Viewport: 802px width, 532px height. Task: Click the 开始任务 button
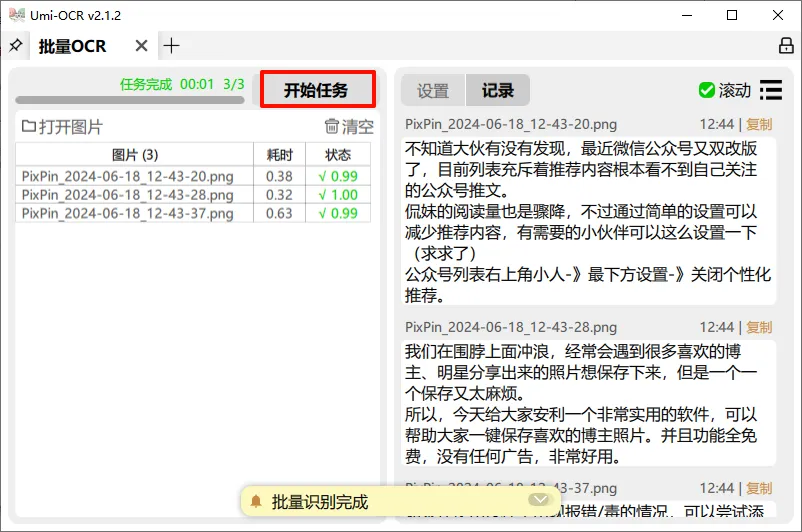click(x=318, y=90)
